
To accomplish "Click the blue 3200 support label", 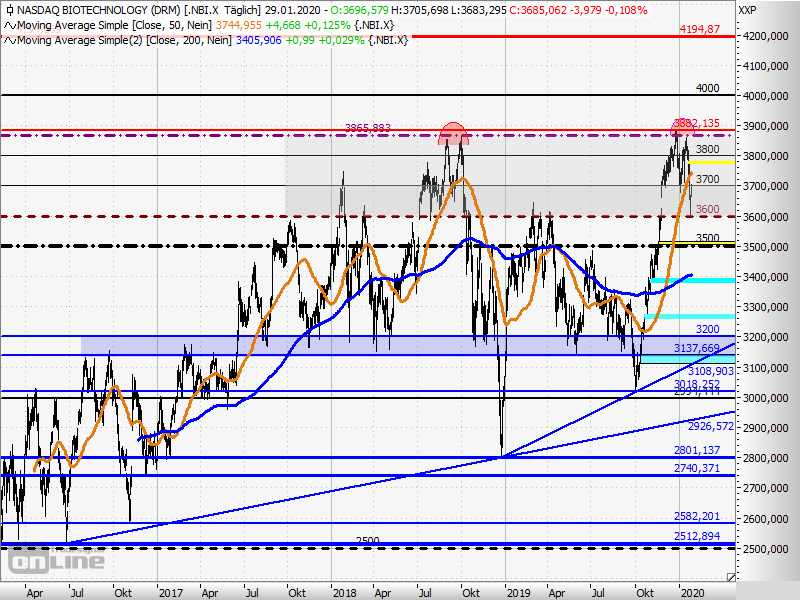I will 708,329.
